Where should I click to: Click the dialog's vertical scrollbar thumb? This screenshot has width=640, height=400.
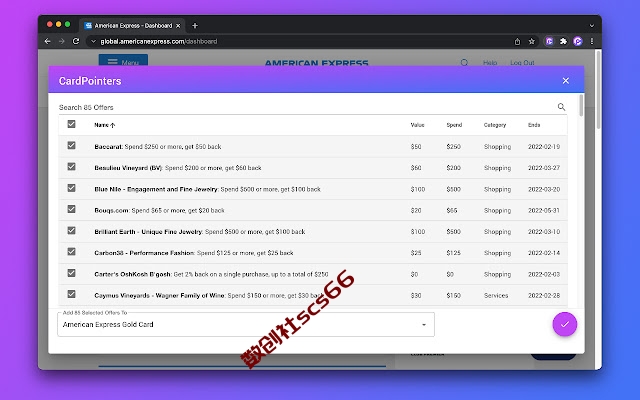click(x=581, y=106)
